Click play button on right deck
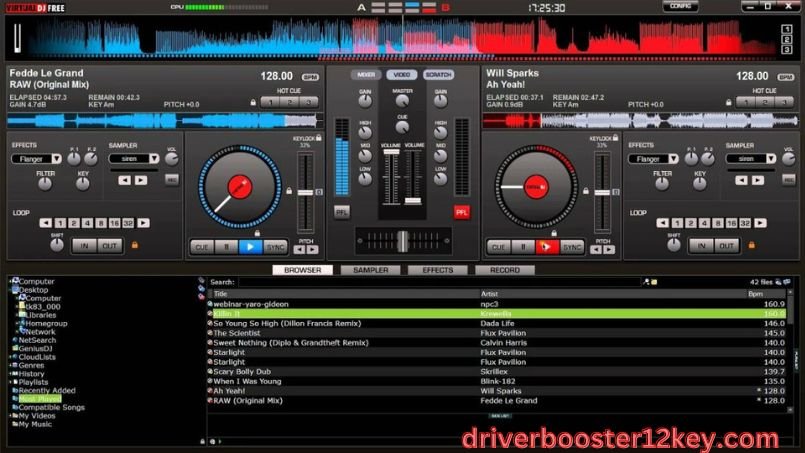The height and width of the screenshot is (453, 805). (x=547, y=247)
